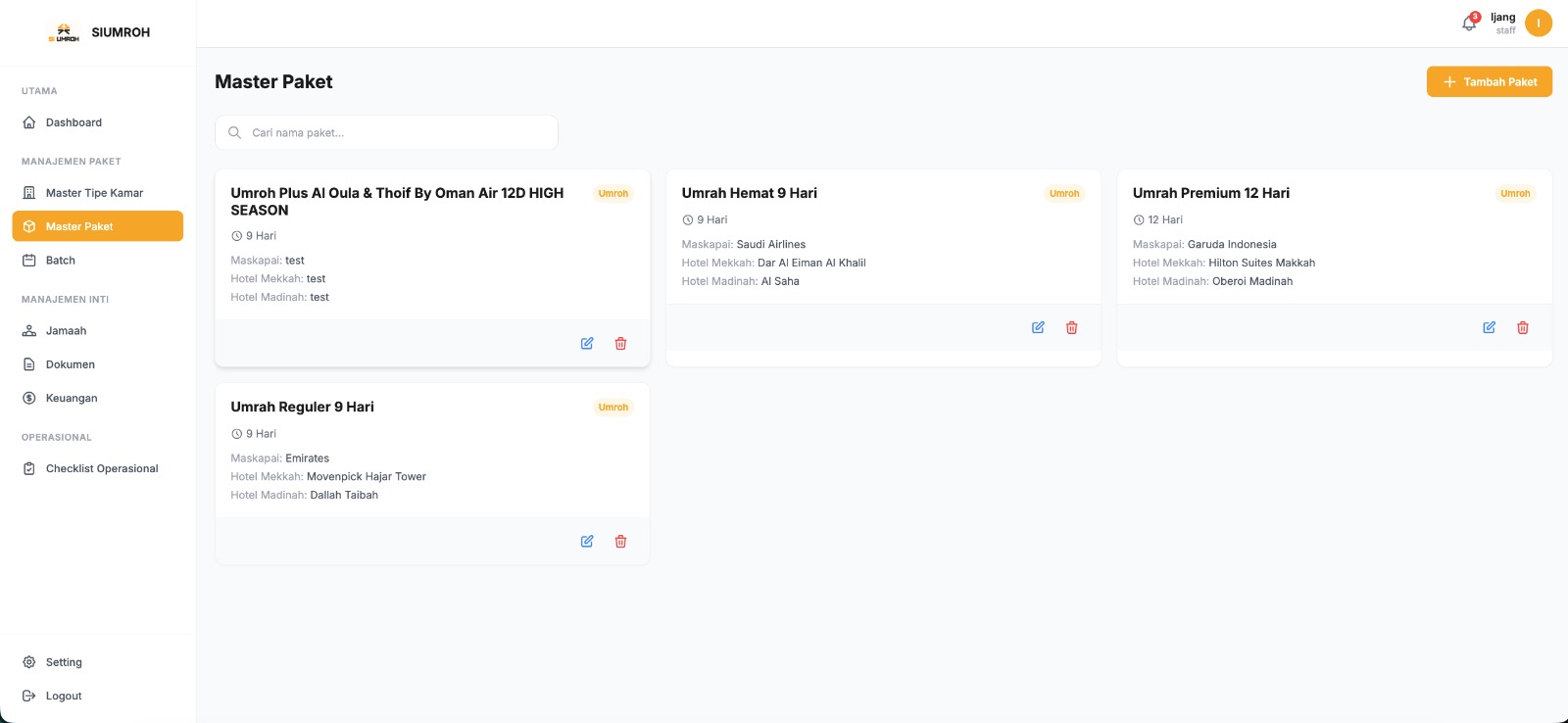
Task: Edit the Umrah Premium 12 Hari package
Action: [1489, 327]
